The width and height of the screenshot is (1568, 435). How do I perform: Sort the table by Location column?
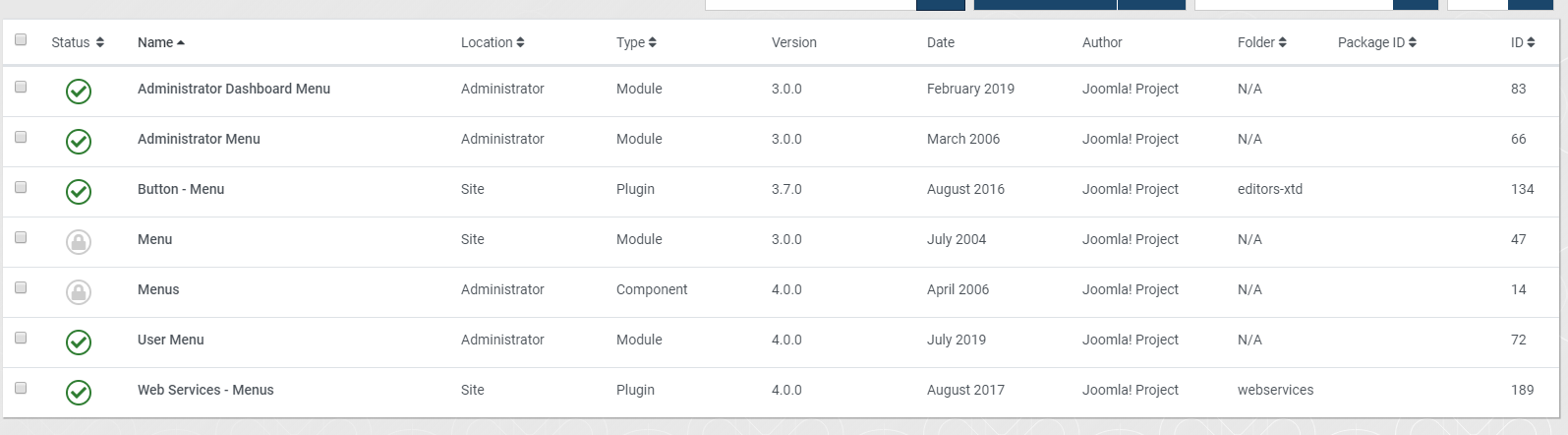pos(493,42)
